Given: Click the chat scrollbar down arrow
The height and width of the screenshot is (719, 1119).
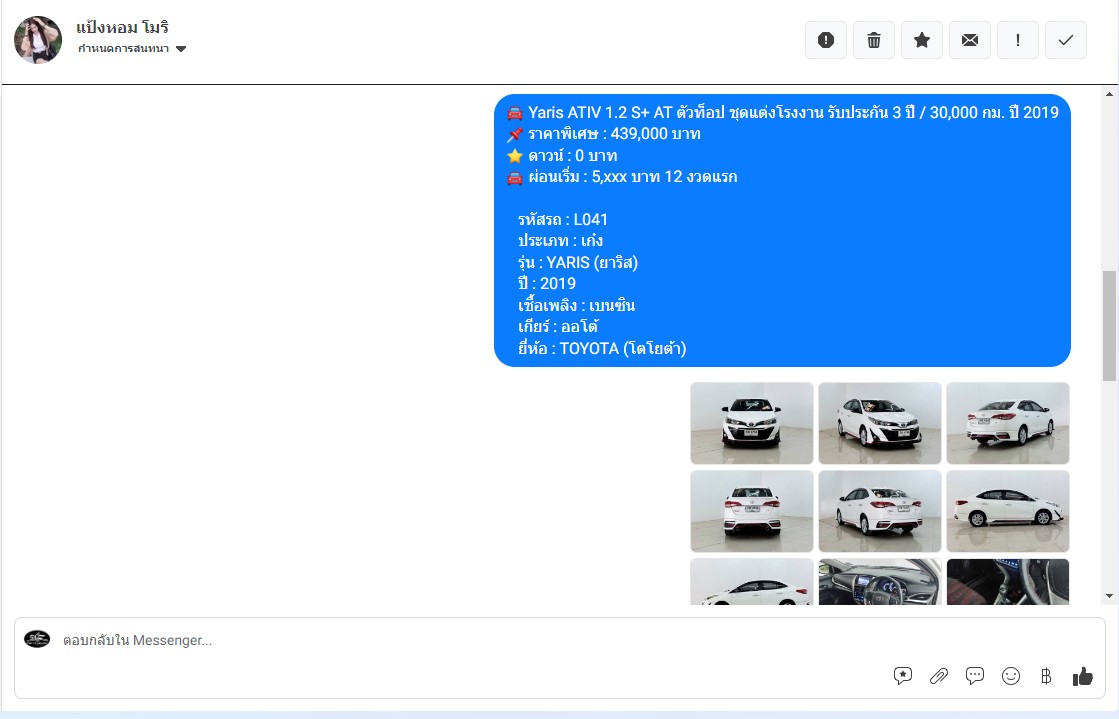Looking at the screenshot, I should click(x=1108, y=596).
